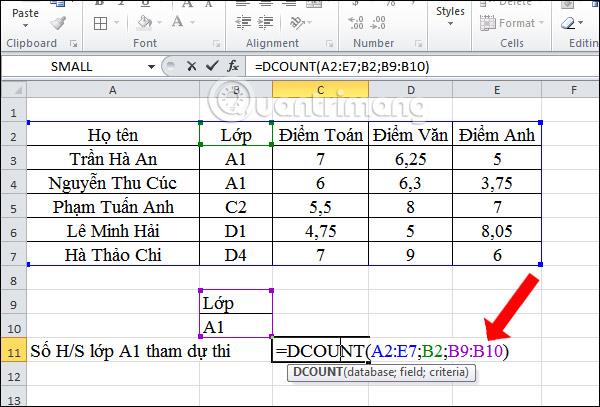
Task: Open Font Color dropdown arrow
Action: (192, 23)
